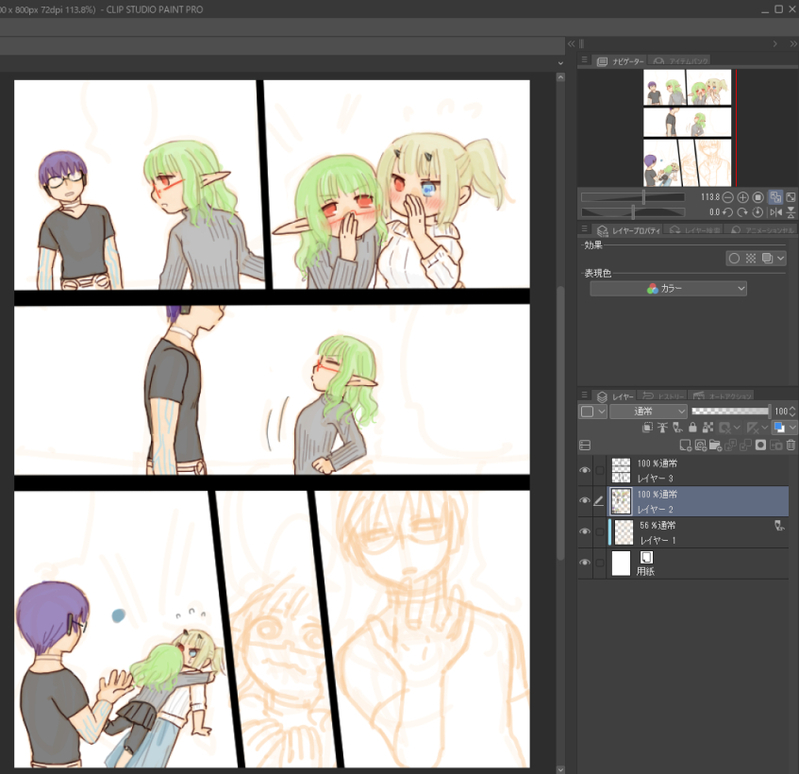Screen dimensions: 799x774
Task: Switch to the アイテムバンク tab
Action: (x=681, y=61)
